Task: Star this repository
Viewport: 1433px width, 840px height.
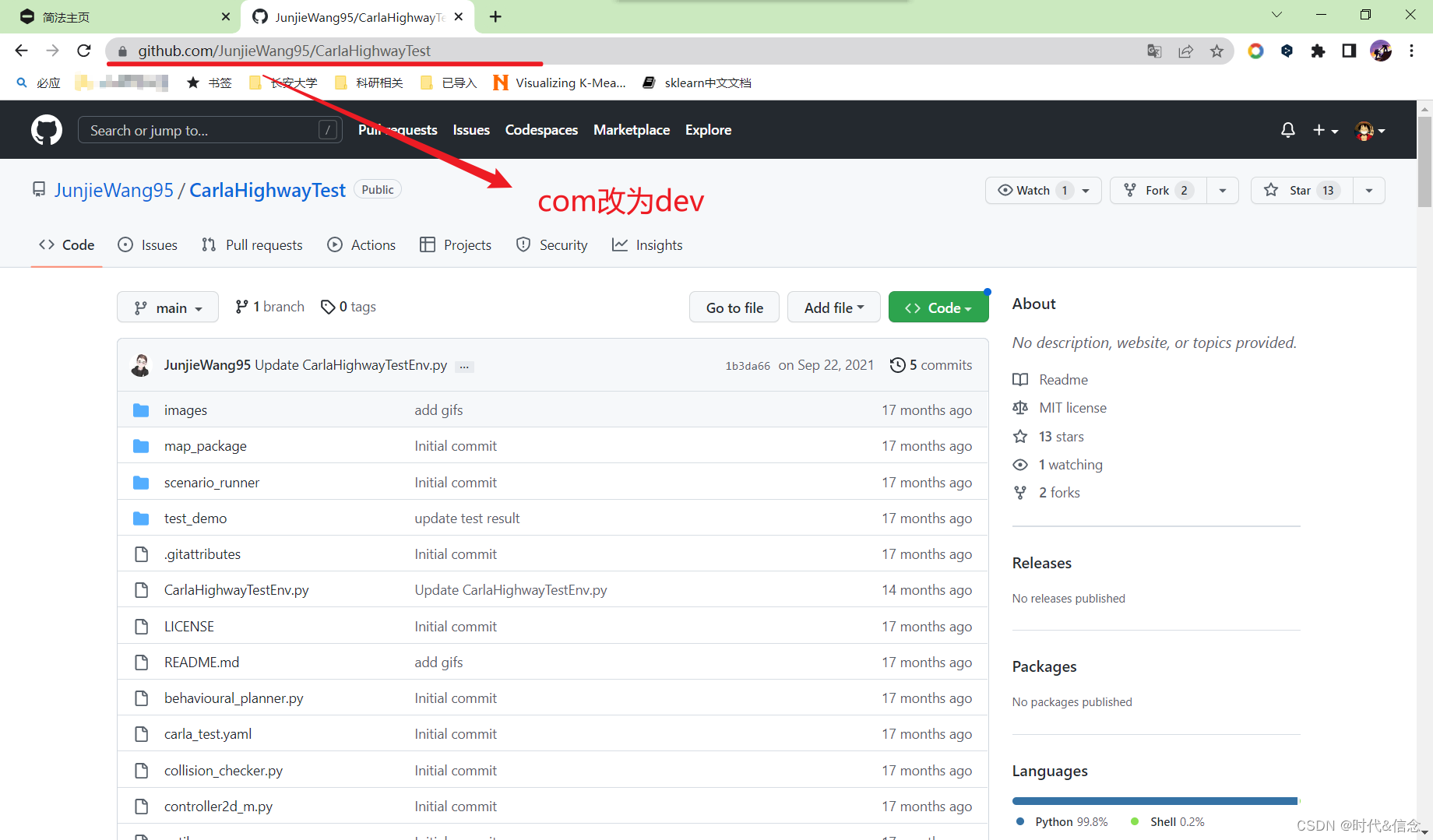Action: point(1301,191)
